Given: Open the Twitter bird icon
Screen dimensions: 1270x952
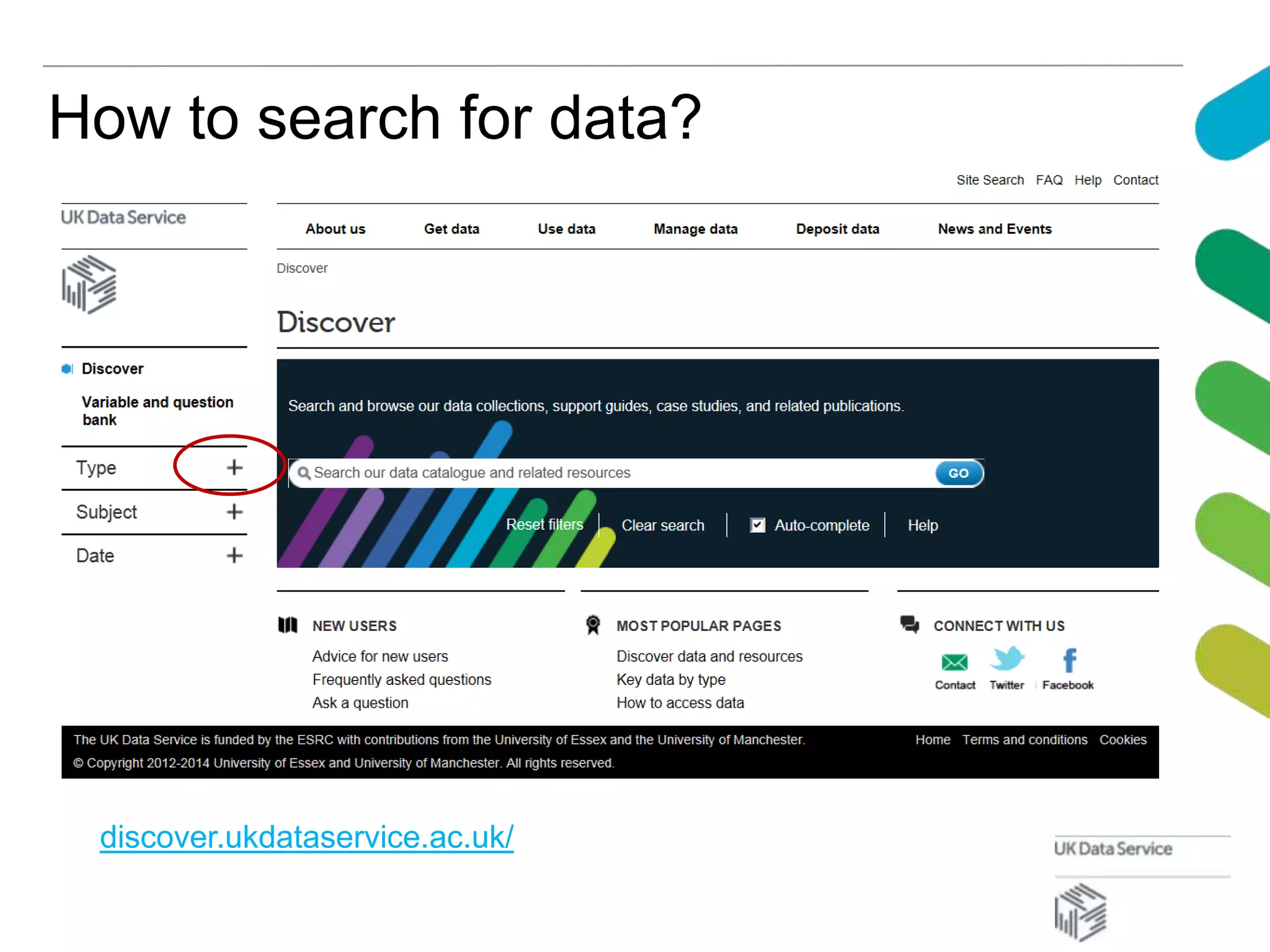Looking at the screenshot, I should (1007, 659).
